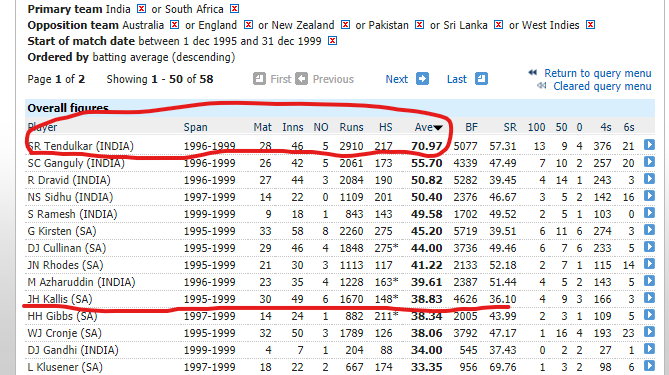
Task: Open JN Rhodes (SA) player link
Action: 65,265
